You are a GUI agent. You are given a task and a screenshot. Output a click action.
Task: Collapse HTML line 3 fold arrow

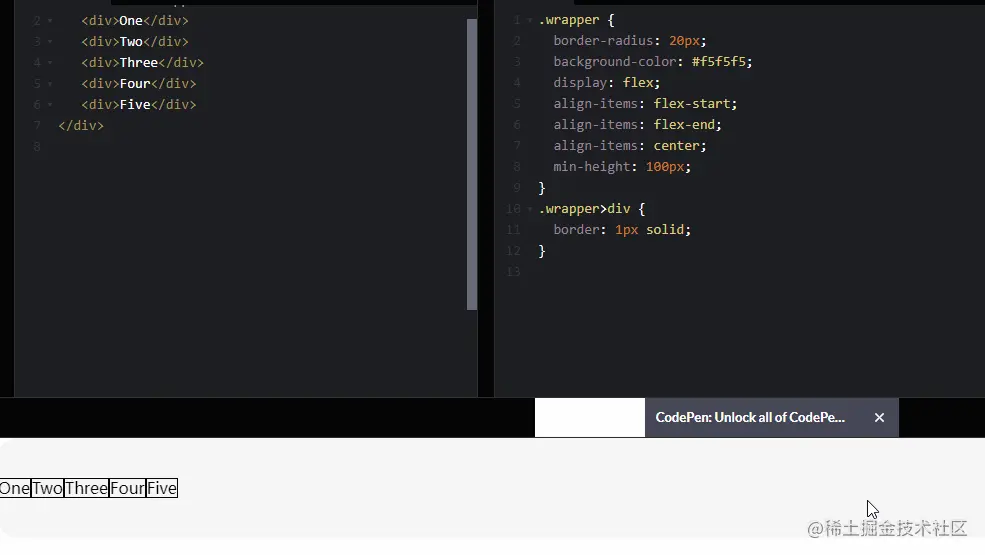point(50,41)
